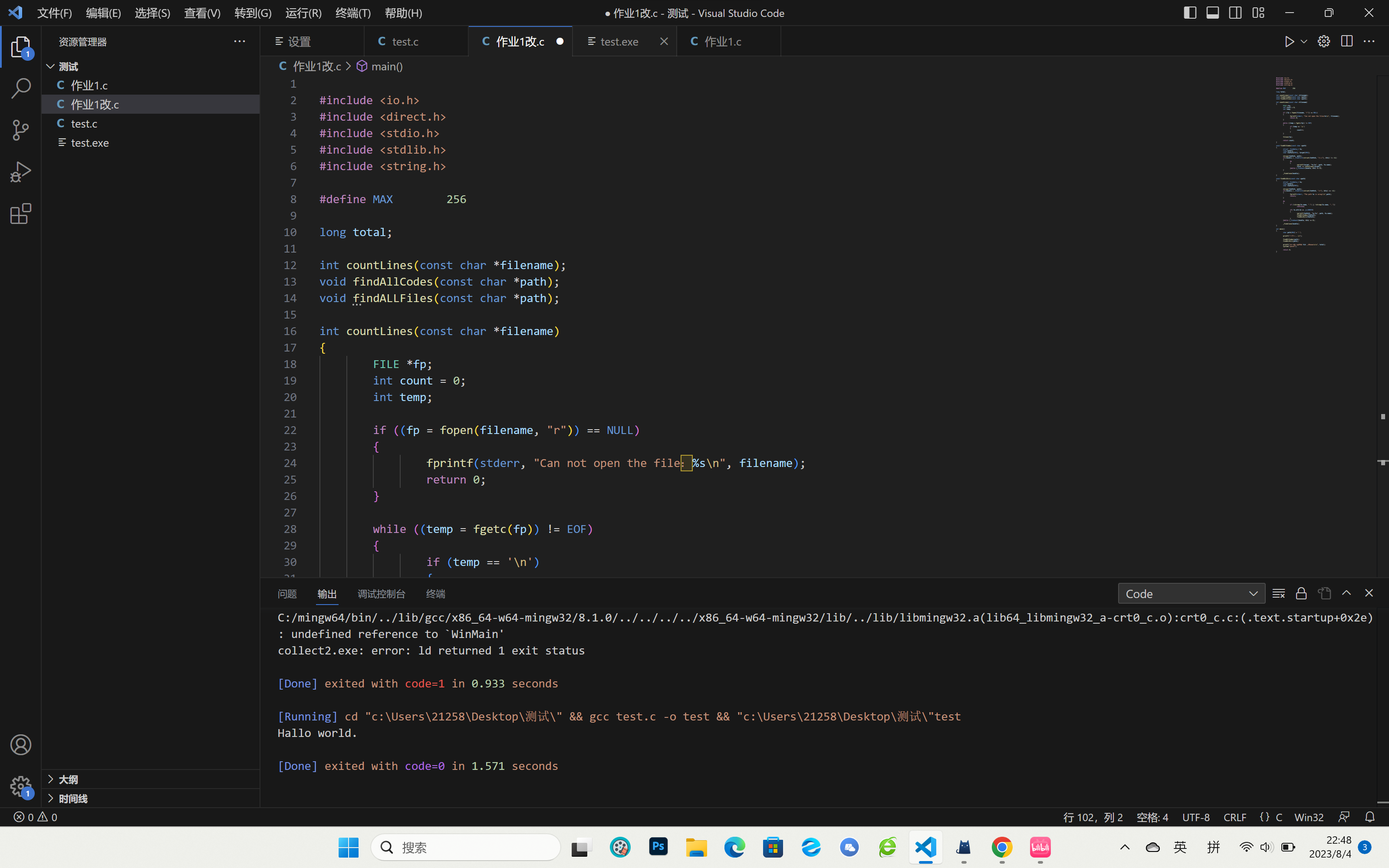
Task: Open 编辑(E) menu
Action: [x=103, y=13]
